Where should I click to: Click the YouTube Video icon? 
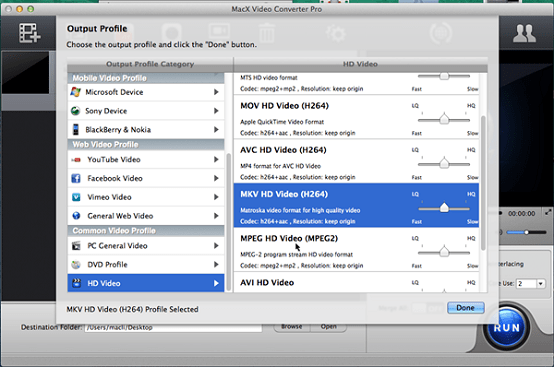[76, 160]
